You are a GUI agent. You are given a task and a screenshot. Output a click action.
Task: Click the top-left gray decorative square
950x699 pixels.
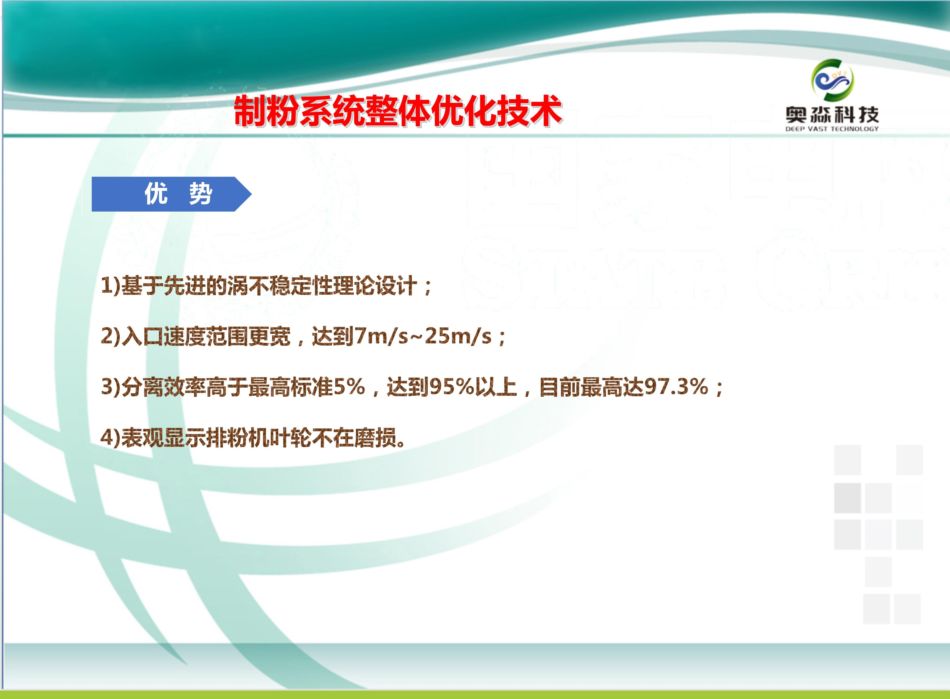click(x=847, y=459)
